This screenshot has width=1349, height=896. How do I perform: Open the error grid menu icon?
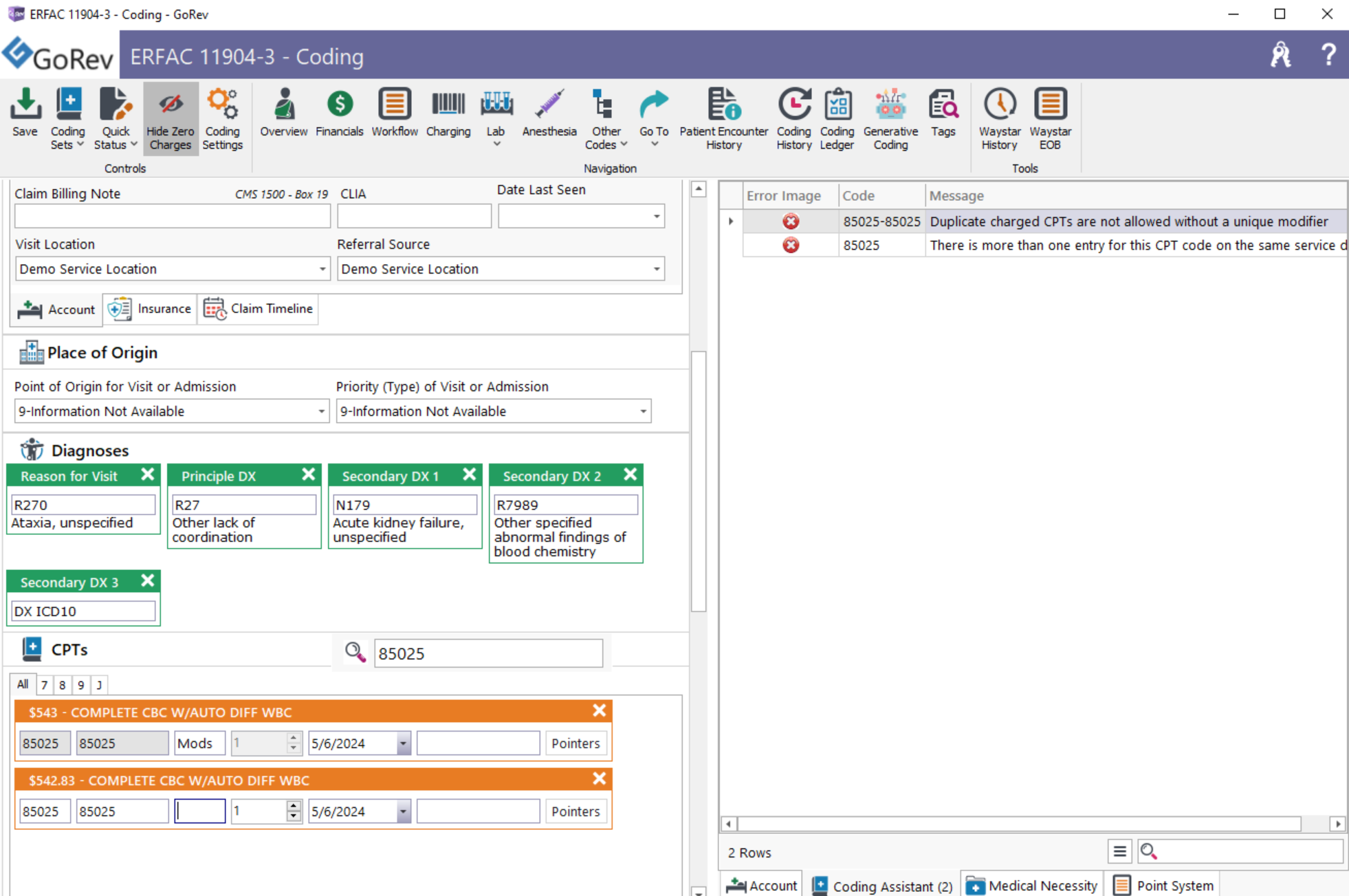[1119, 851]
